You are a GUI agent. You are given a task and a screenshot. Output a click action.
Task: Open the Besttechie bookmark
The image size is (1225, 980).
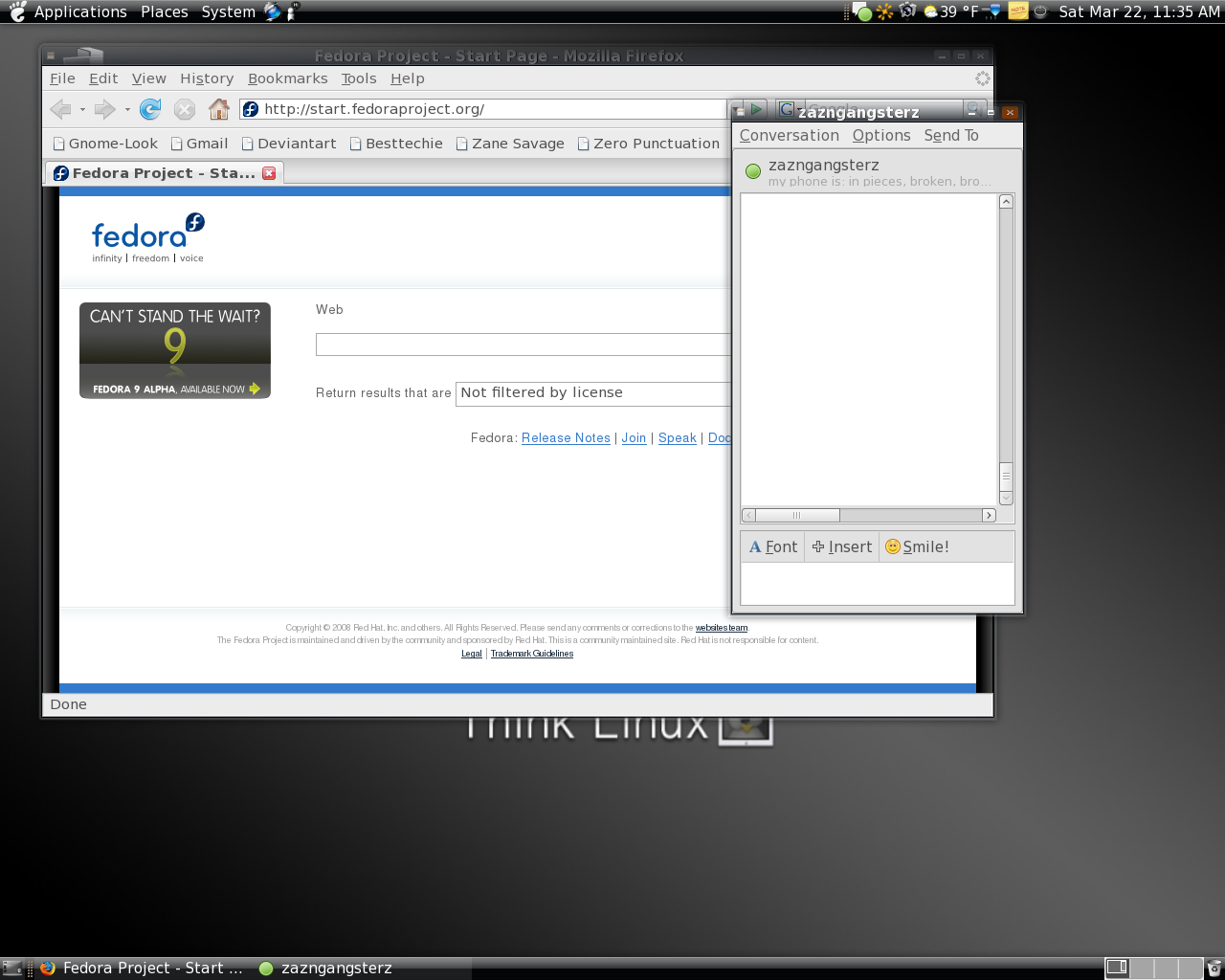tap(396, 144)
